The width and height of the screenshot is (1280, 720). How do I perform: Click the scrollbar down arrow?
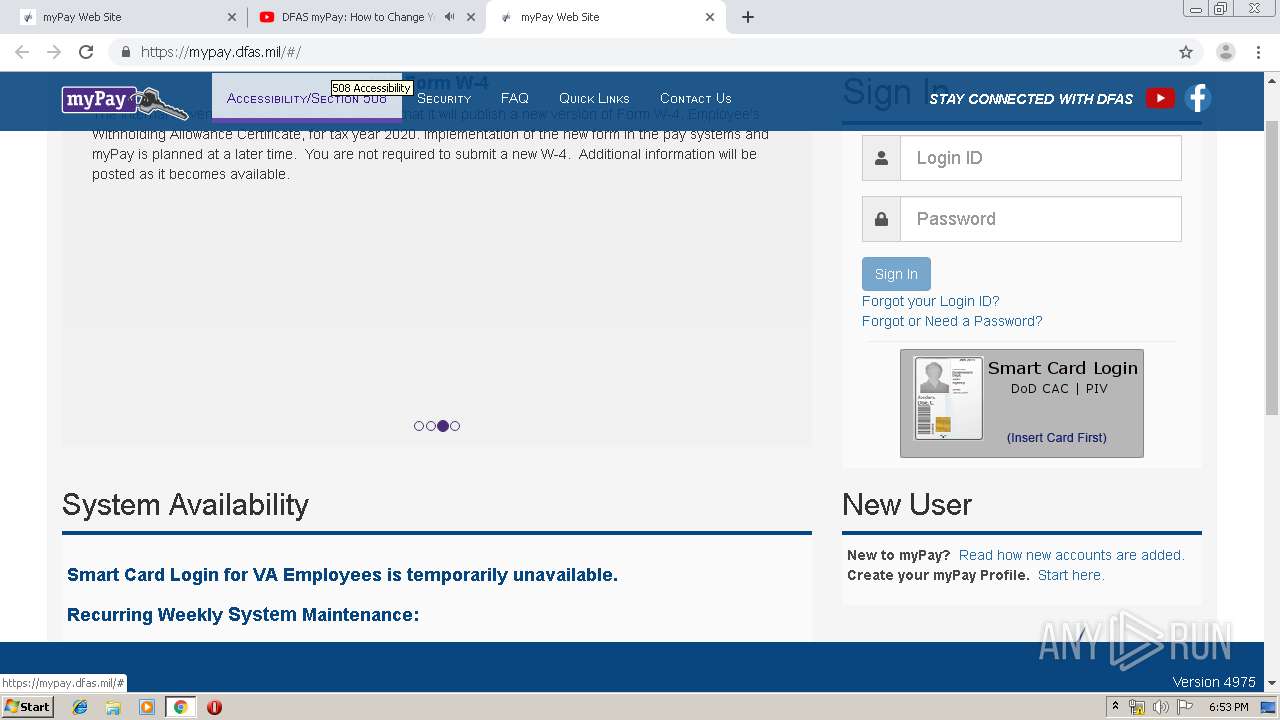[1272, 683]
